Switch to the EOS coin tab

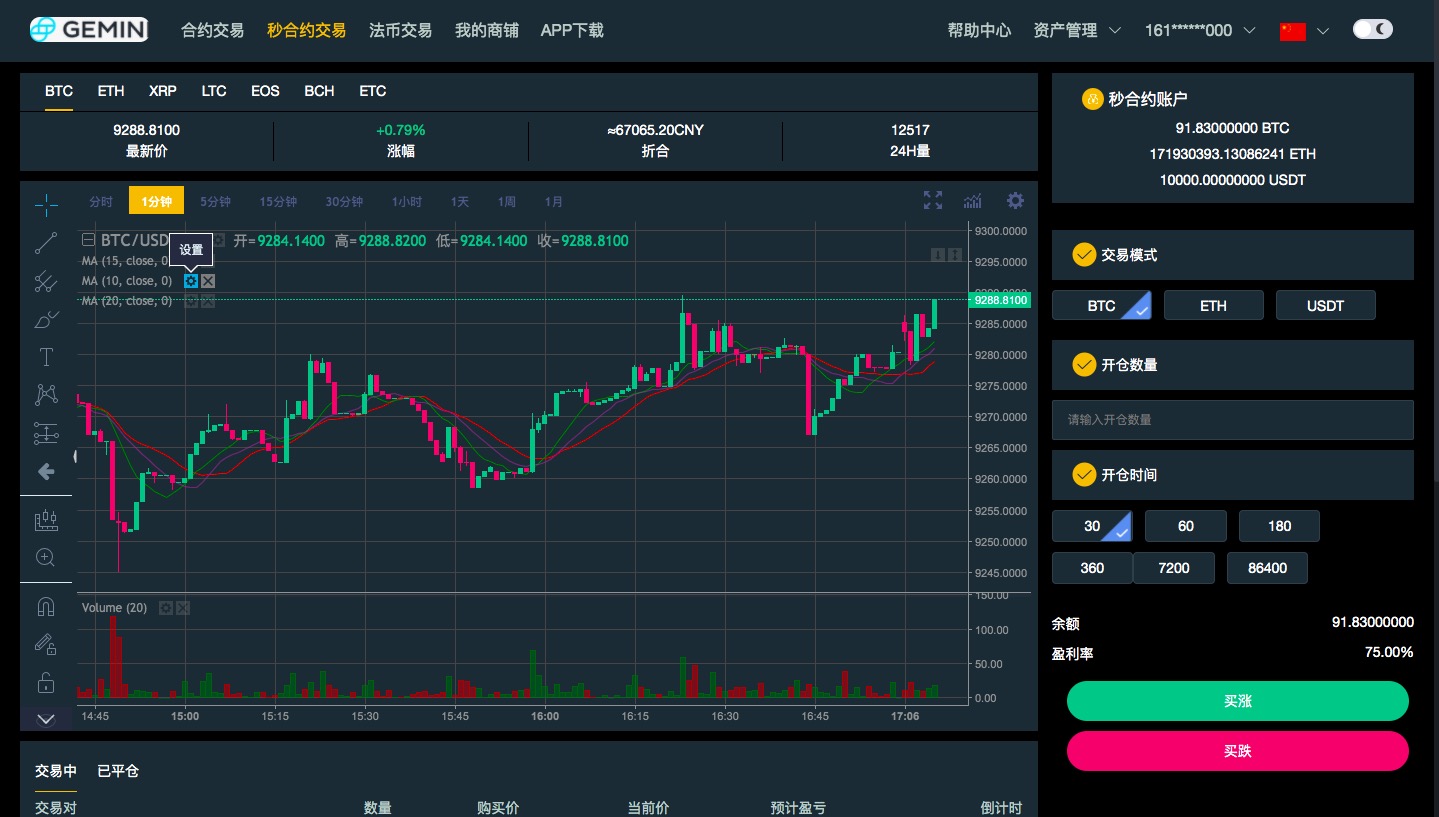(265, 91)
